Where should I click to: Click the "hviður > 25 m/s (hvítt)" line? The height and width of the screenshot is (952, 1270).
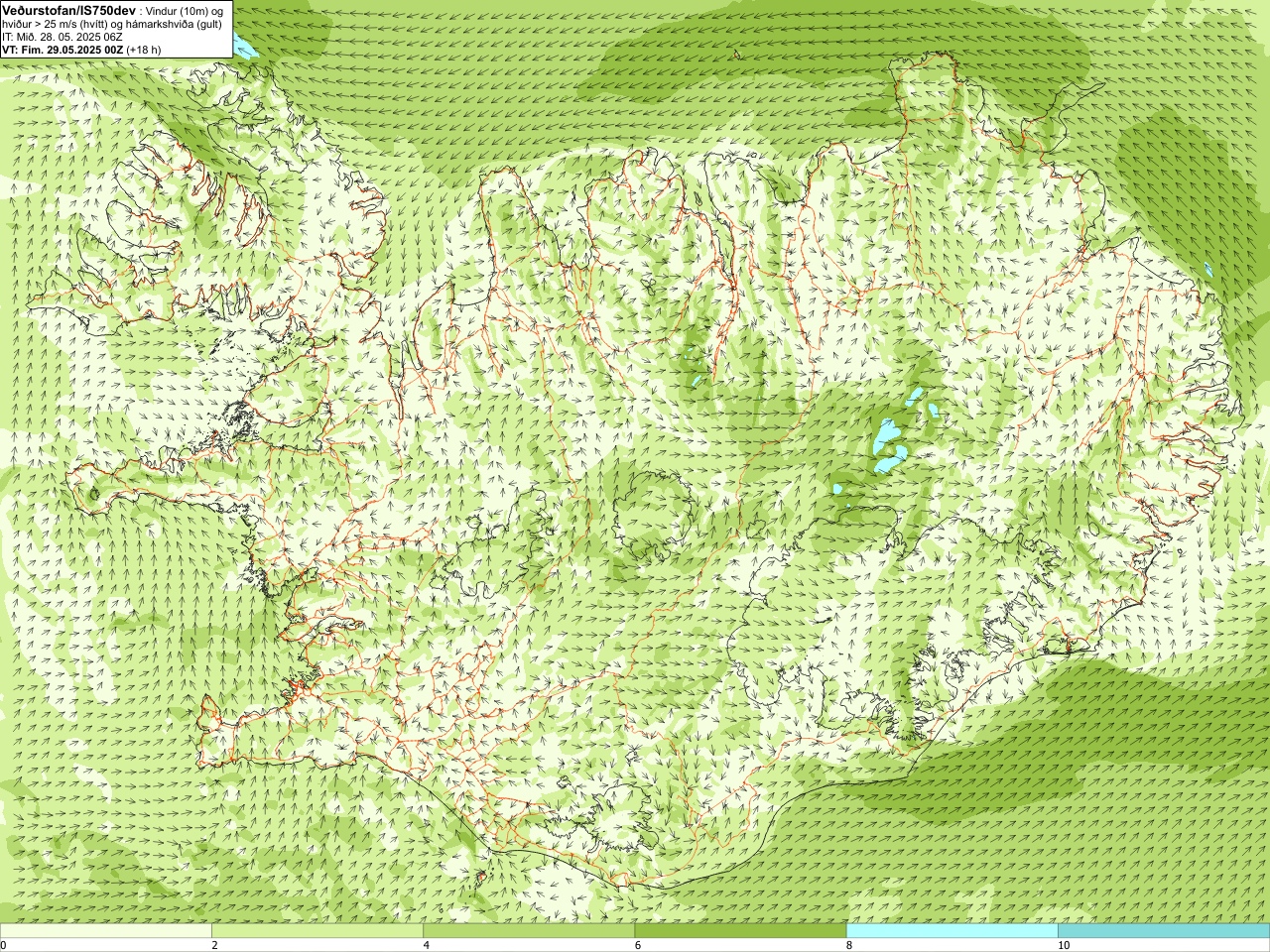tap(54, 24)
